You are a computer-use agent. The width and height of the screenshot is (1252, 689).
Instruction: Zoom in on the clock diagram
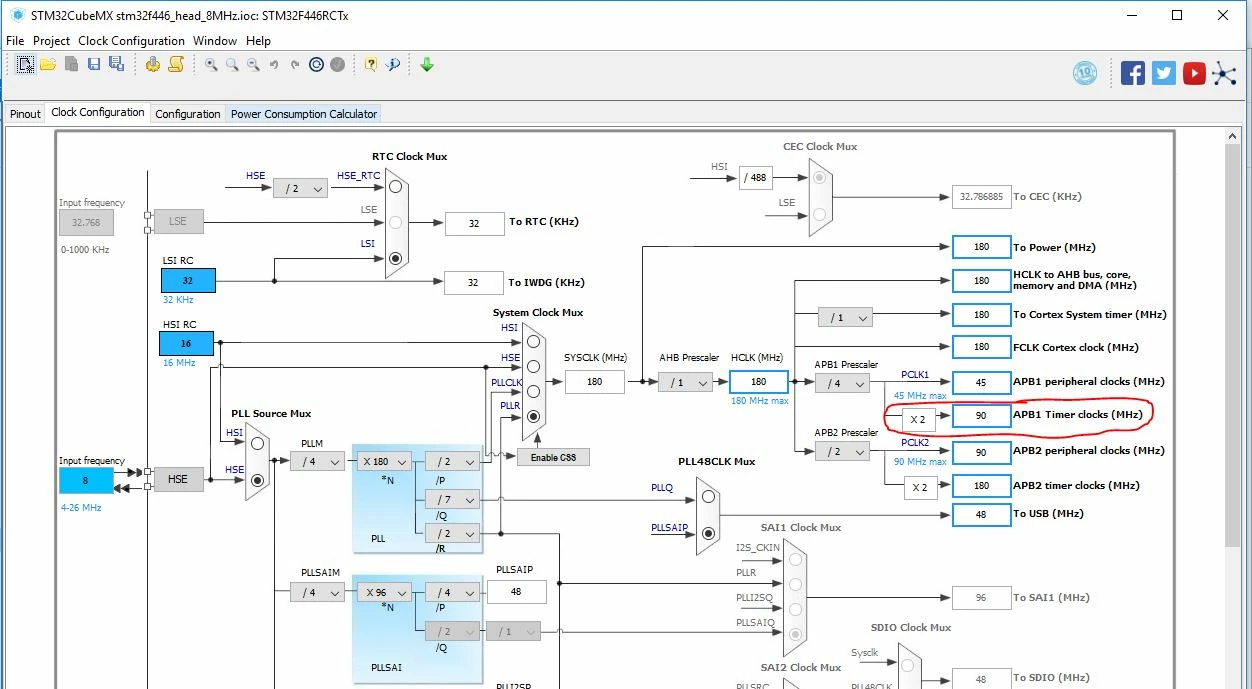(211, 65)
